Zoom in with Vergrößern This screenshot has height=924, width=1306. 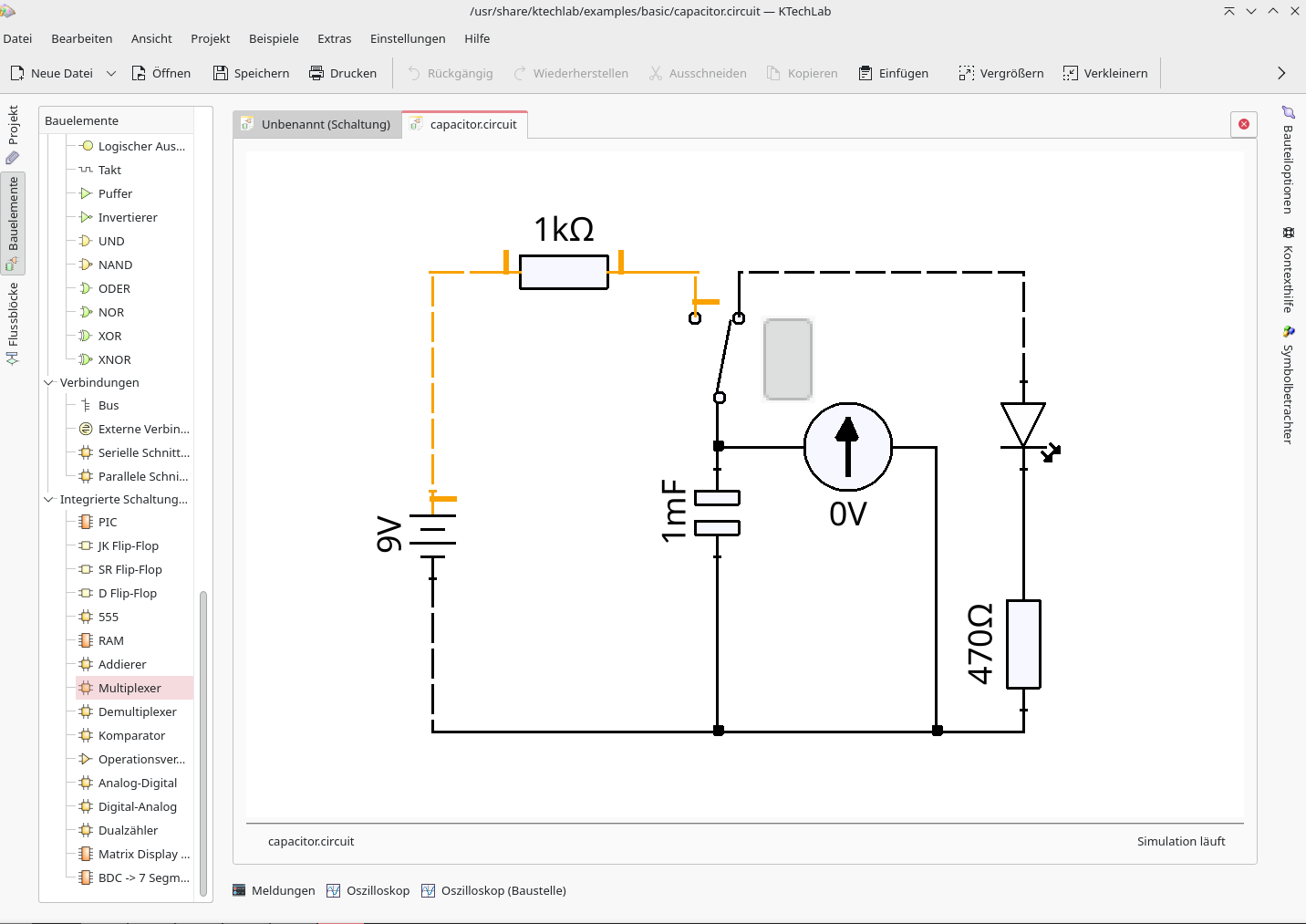click(1001, 73)
